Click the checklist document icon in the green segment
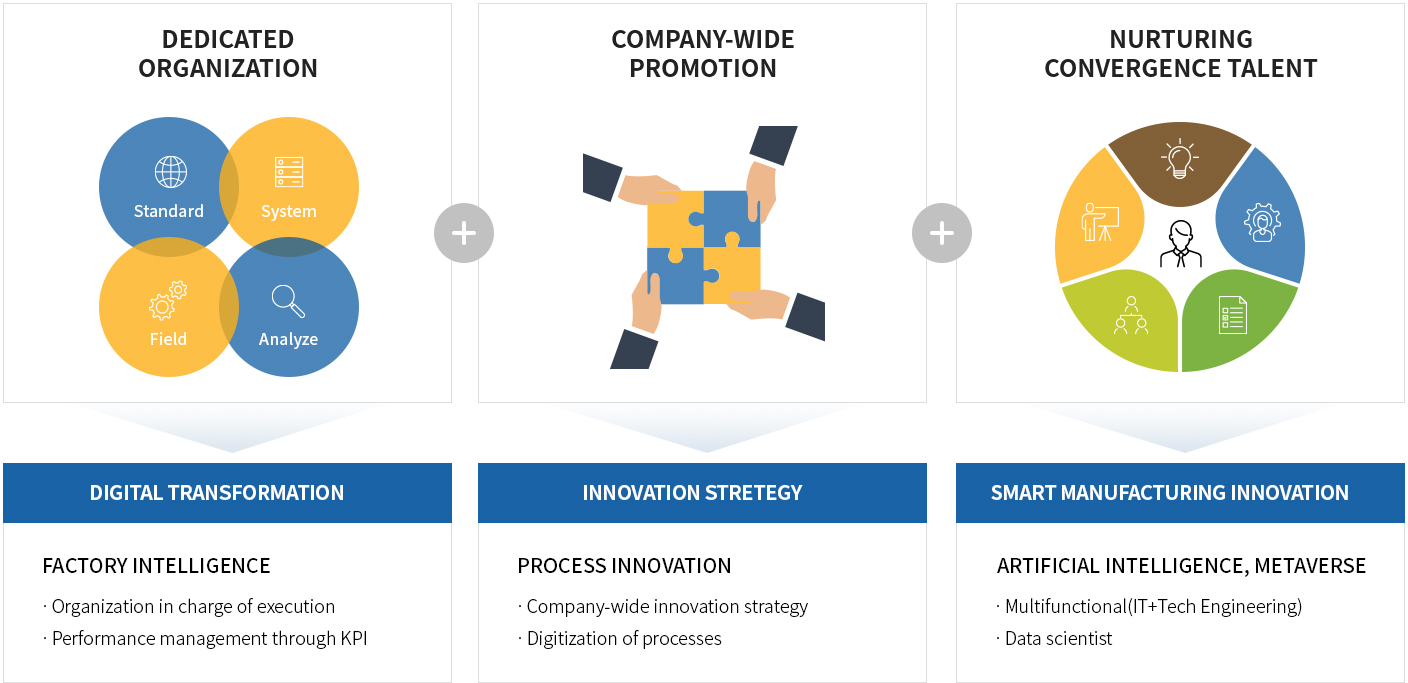Image resolution: width=1408 pixels, height=683 pixels. [1233, 315]
